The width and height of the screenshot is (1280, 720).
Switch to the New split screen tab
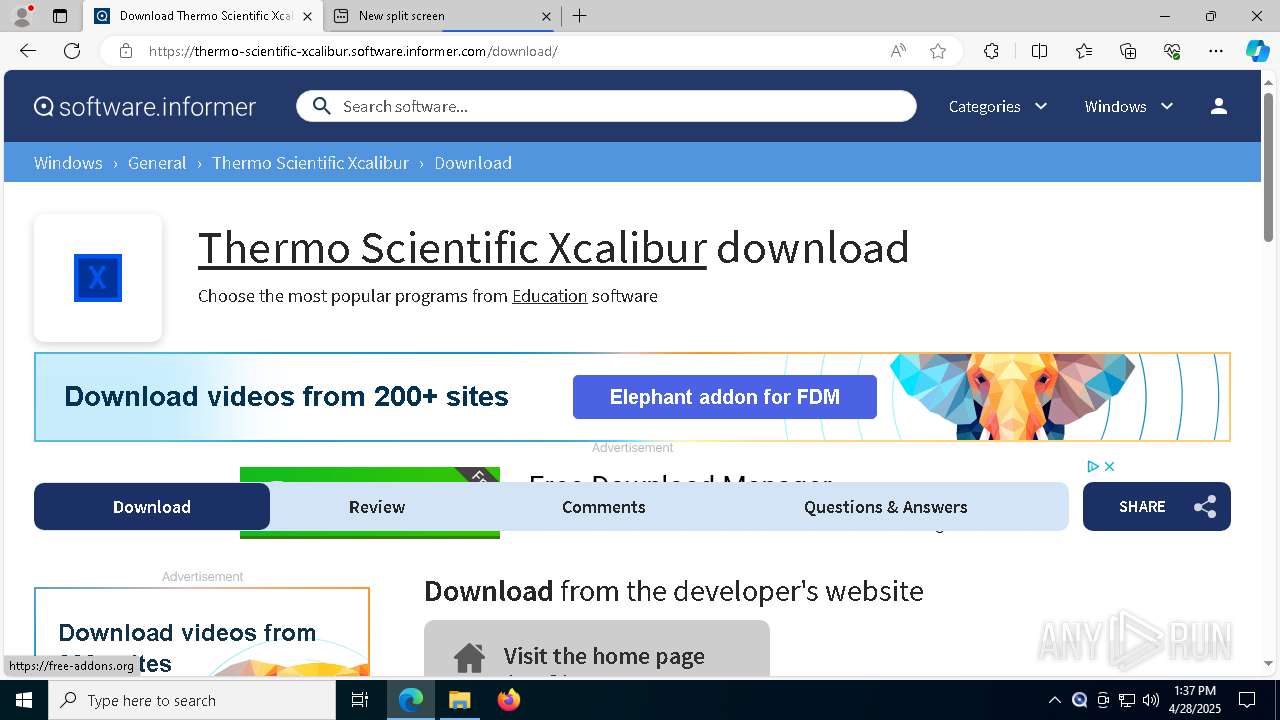442,16
